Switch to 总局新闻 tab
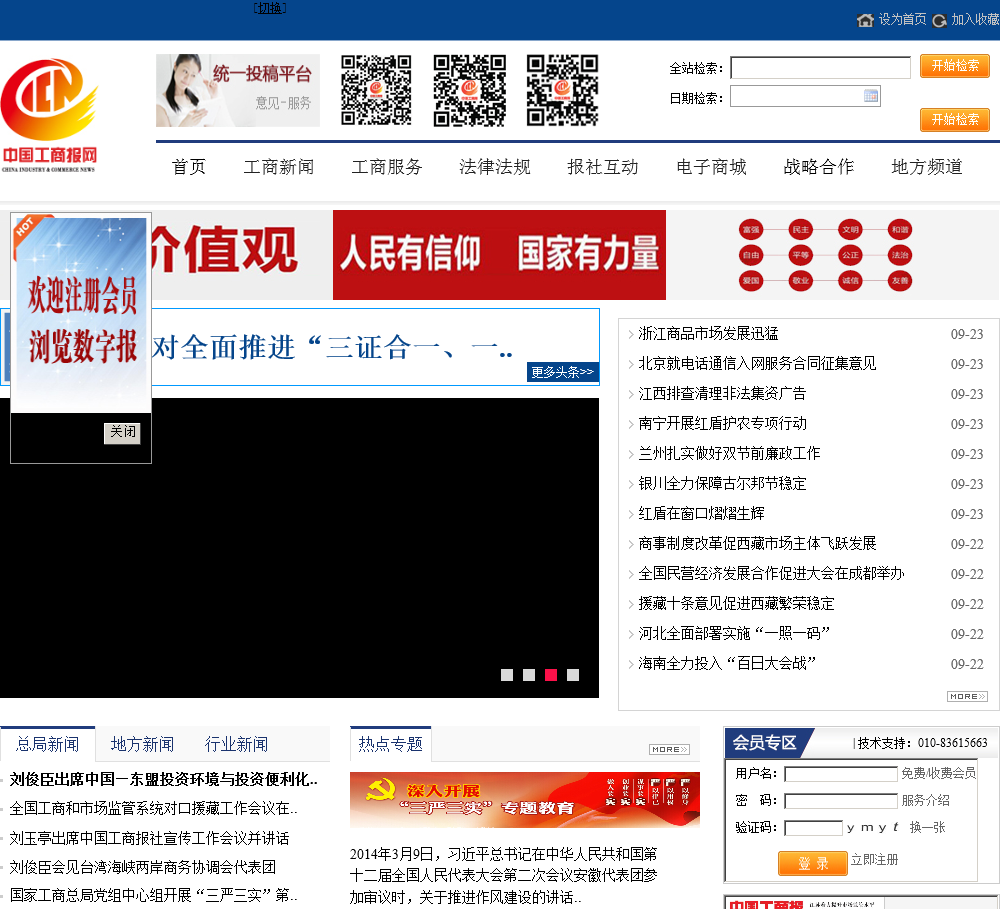 click(48, 744)
